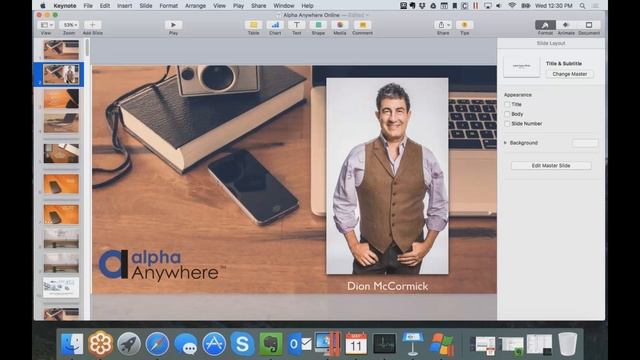
Task: Open the Edit menu
Action: pyautogui.click(x=105, y=6)
